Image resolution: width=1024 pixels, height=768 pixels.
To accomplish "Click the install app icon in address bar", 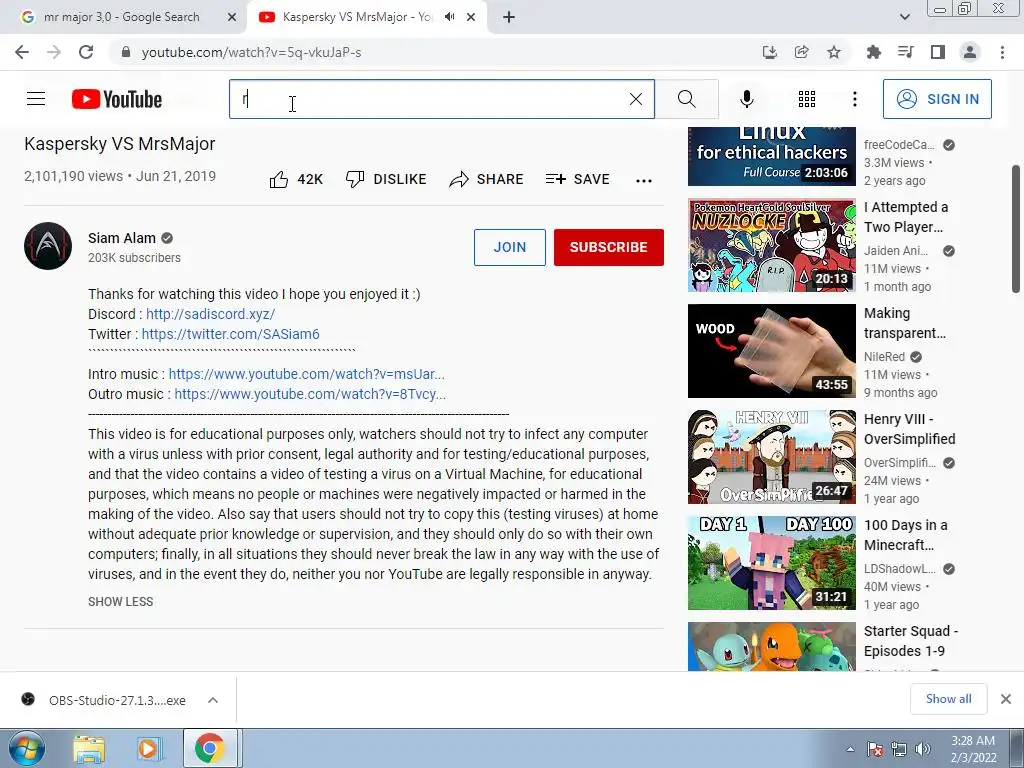I will tap(770, 52).
